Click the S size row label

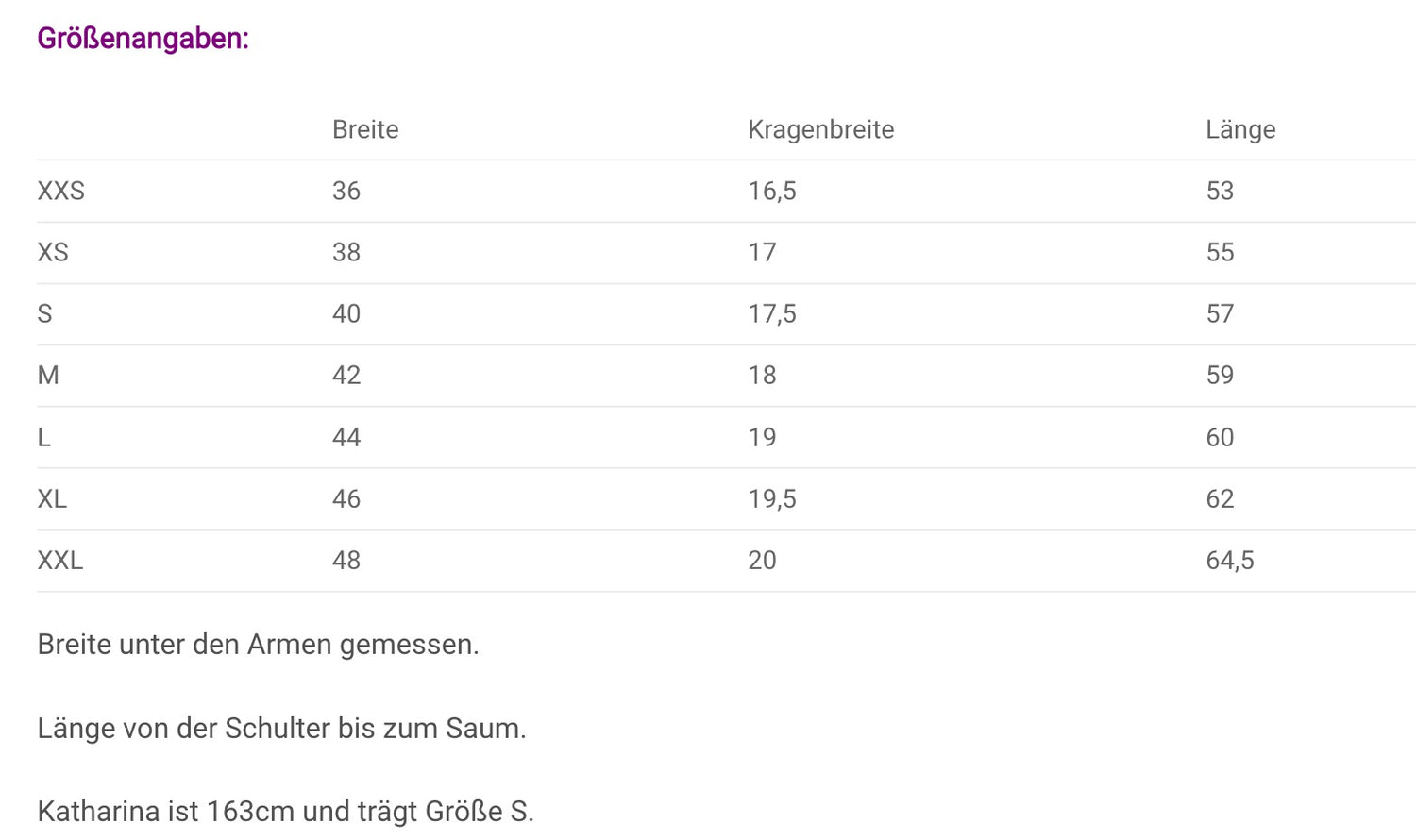[x=44, y=313]
